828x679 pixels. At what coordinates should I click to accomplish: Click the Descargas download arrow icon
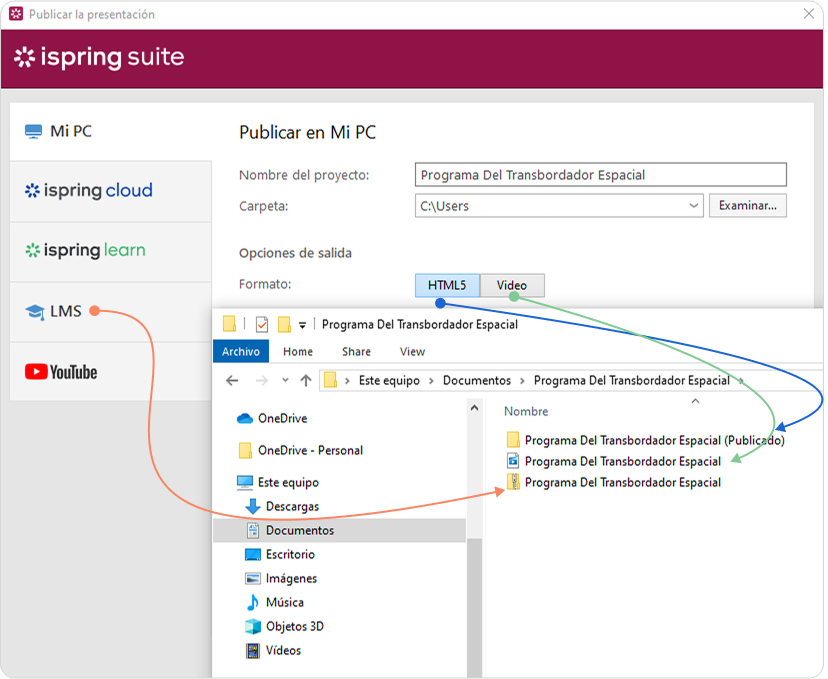253,506
